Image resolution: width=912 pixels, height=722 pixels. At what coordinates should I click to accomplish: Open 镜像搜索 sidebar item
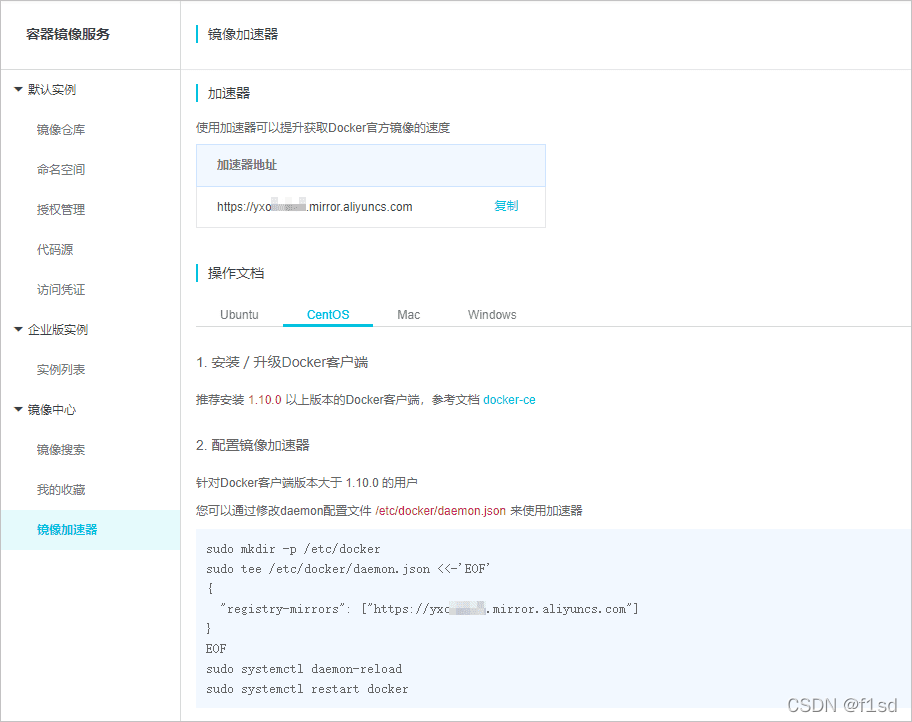click(x=61, y=450)
